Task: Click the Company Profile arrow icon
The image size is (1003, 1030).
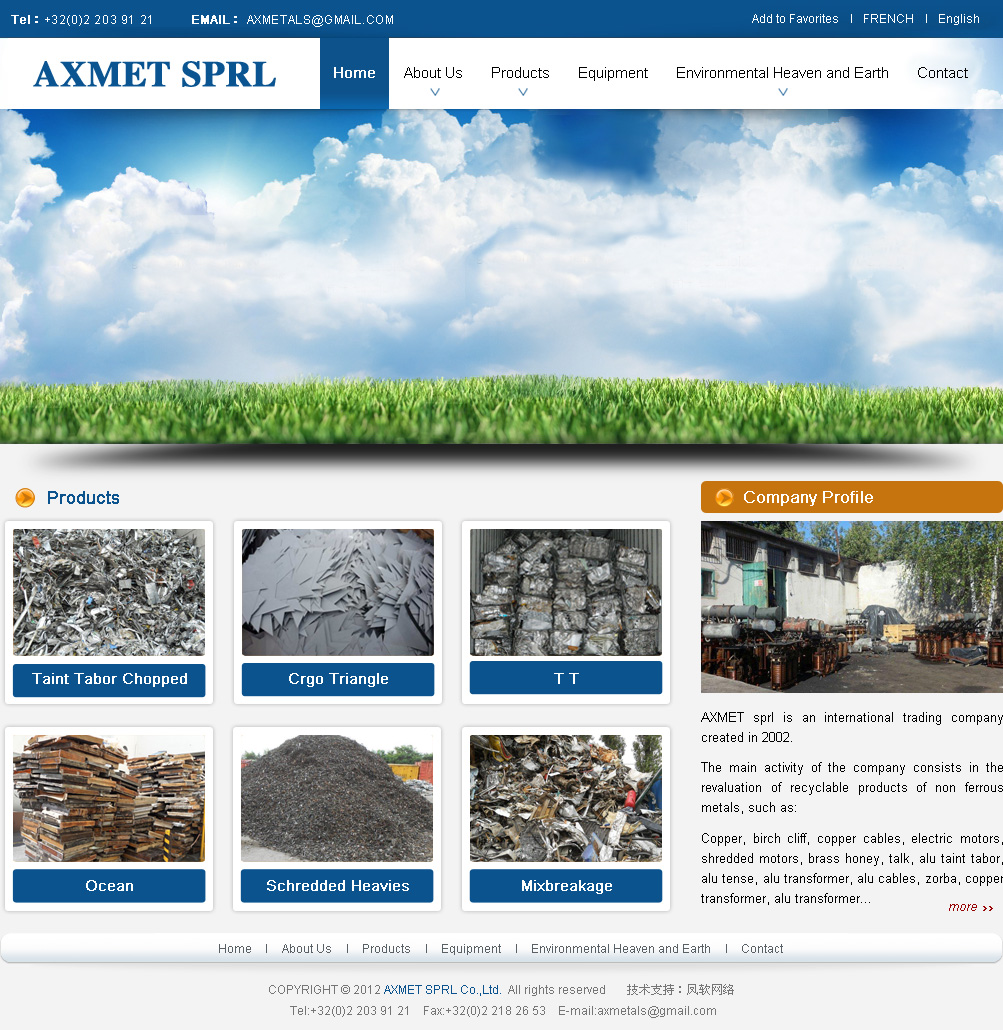Action: coord(724,498)
